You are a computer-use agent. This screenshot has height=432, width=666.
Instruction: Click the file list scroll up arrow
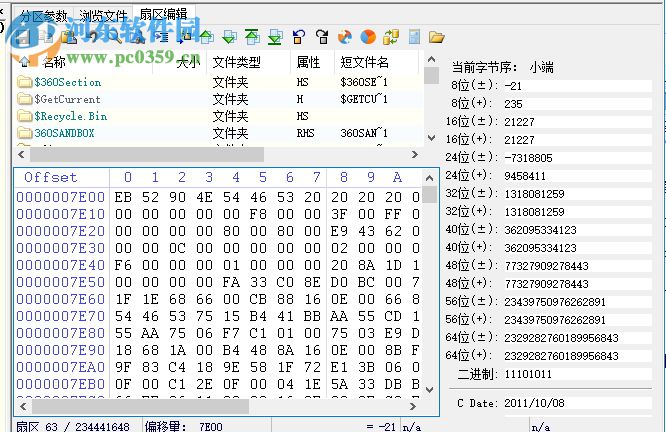(431, 59)
